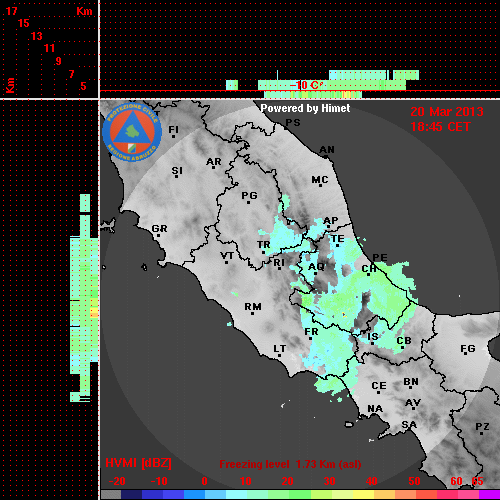Click the '0' value on dBZ scale
The height and width of the screenshot is (500, 500).
pos(204,481)
